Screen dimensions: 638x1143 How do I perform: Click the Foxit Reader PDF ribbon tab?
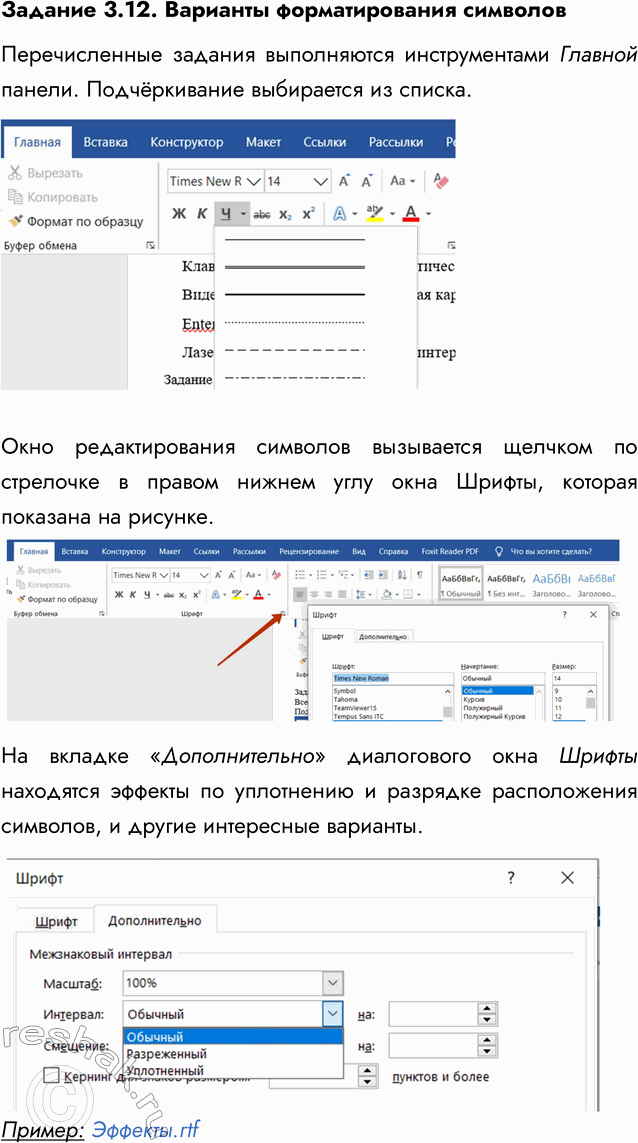pyautogui.click(x=451, y=551)
